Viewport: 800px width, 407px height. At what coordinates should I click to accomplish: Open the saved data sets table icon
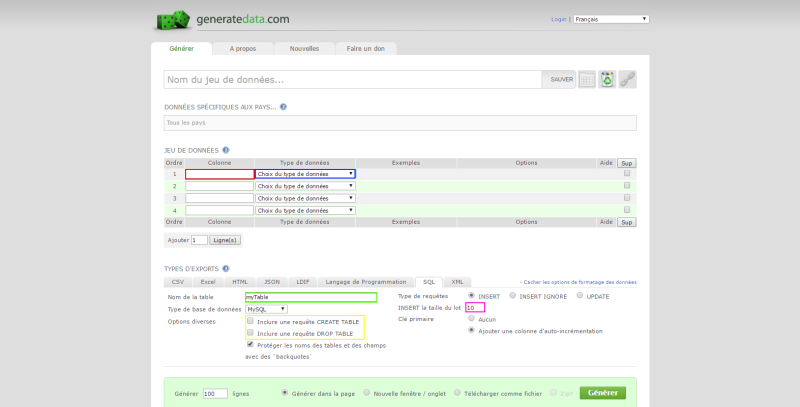[587, 80]
